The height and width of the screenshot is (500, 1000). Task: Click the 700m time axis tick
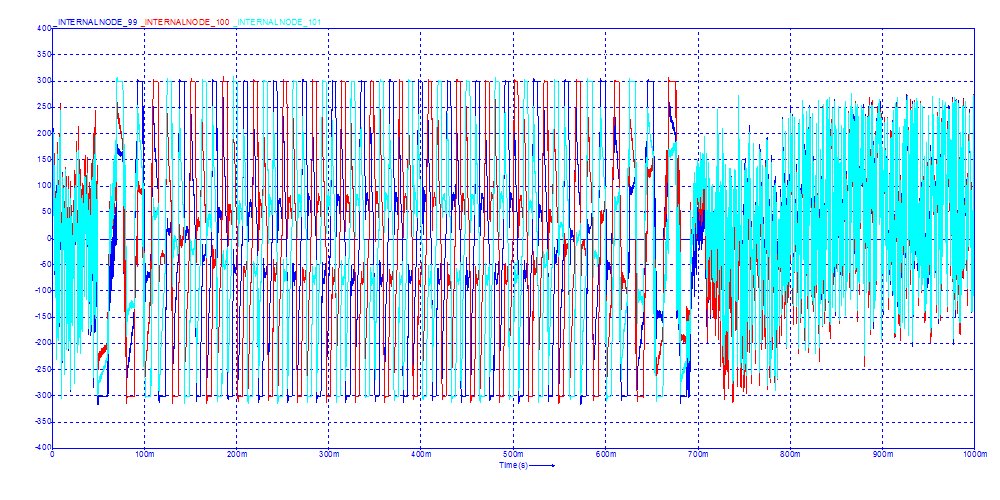click(x=698, y=454)
